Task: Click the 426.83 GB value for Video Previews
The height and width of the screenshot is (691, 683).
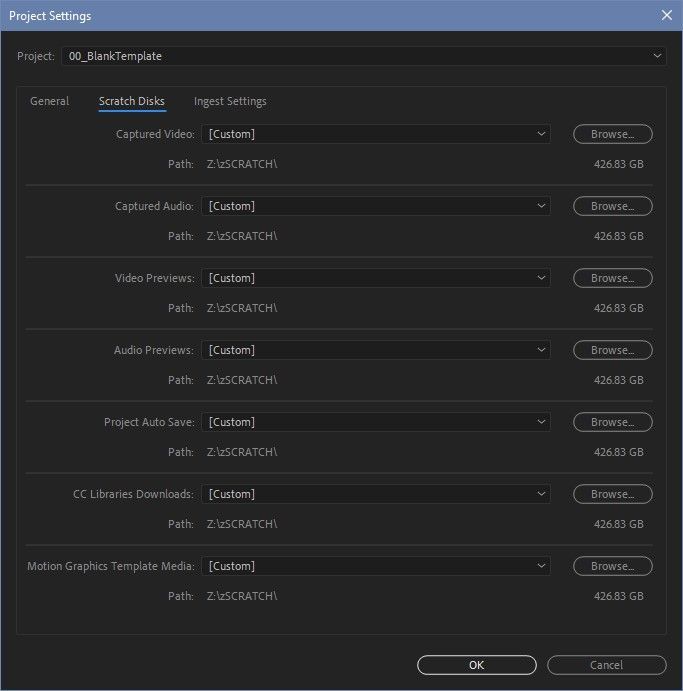Action: (619, 308)
